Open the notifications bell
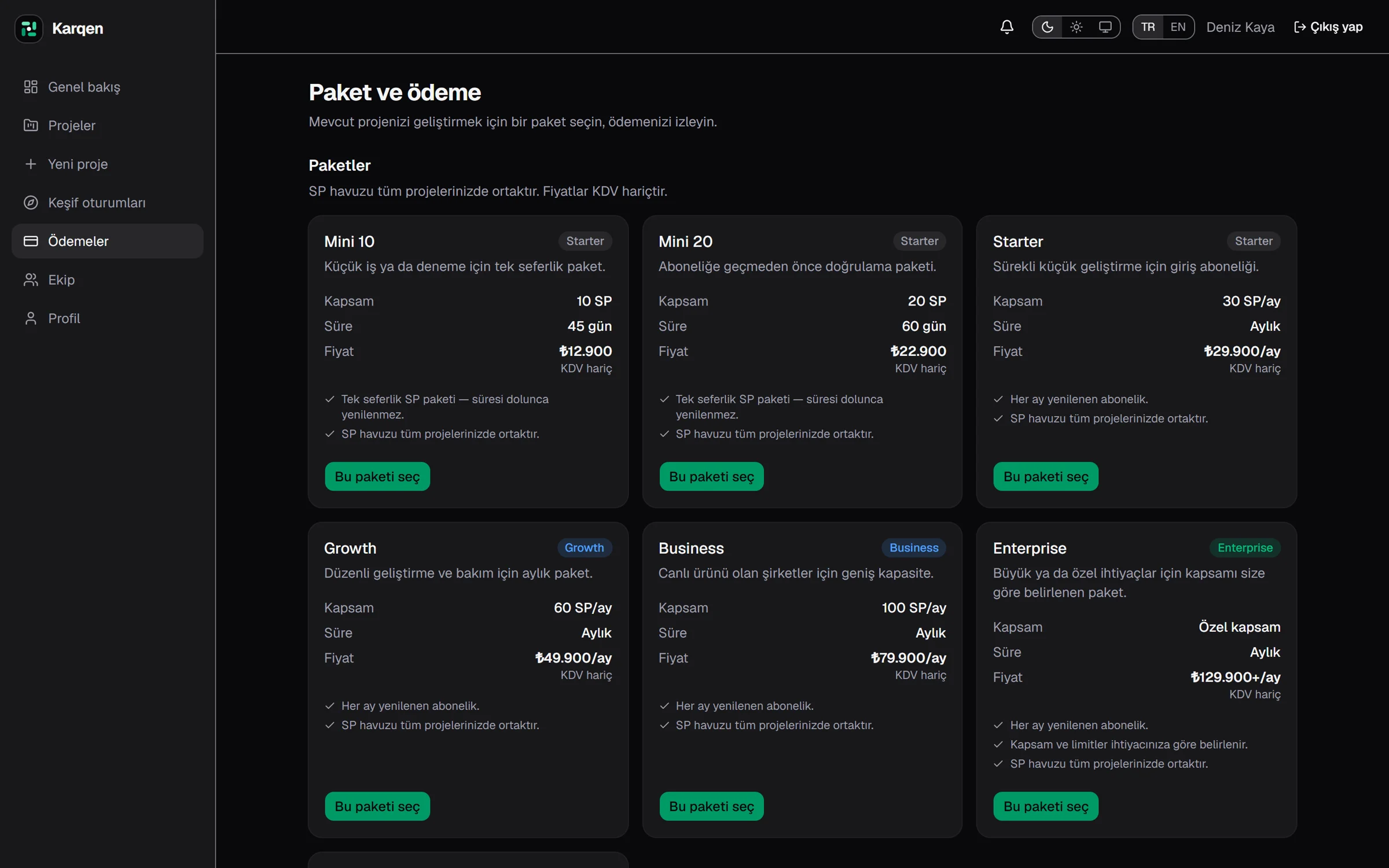Viewport: 1389px width, 868px height. pos(1006,27)
